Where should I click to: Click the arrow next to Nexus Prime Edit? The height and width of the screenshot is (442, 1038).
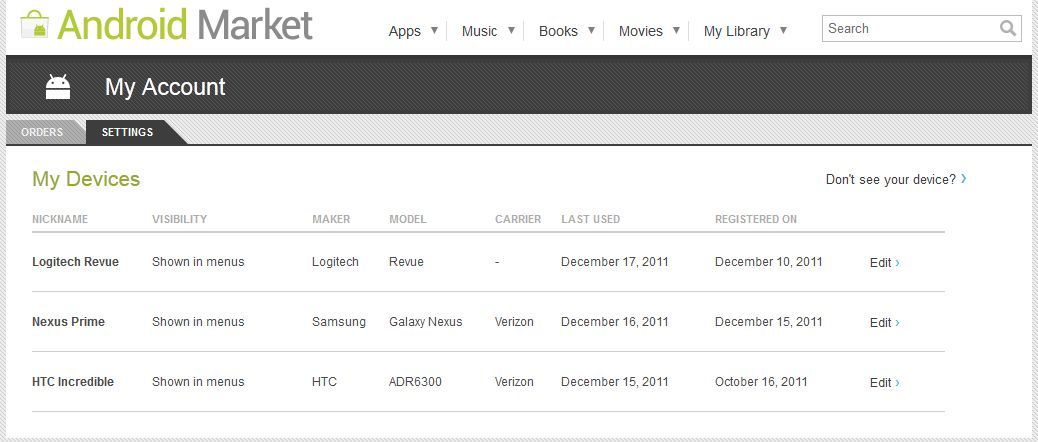897,323
